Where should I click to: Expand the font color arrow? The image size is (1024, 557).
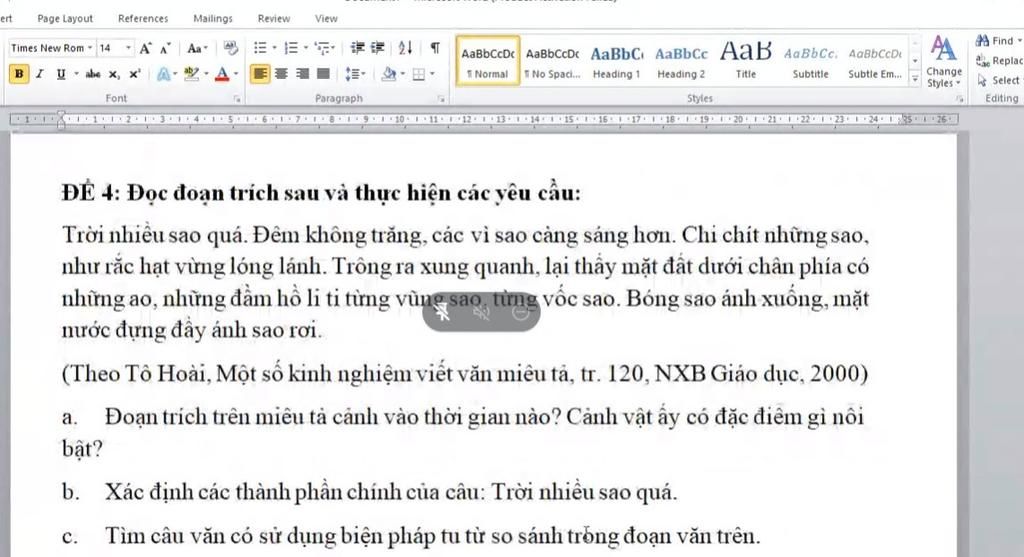(236, 74)
